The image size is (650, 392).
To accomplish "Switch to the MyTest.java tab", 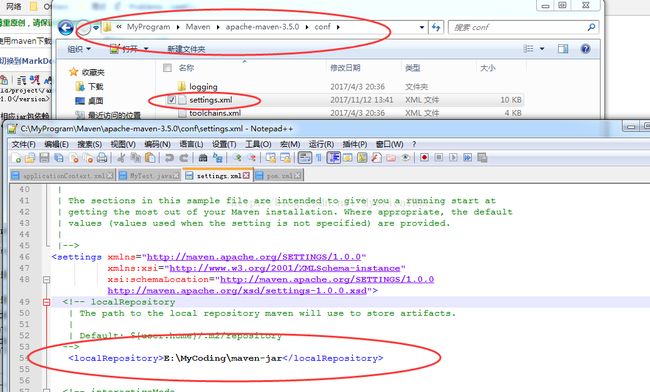I will click(149, 176).
